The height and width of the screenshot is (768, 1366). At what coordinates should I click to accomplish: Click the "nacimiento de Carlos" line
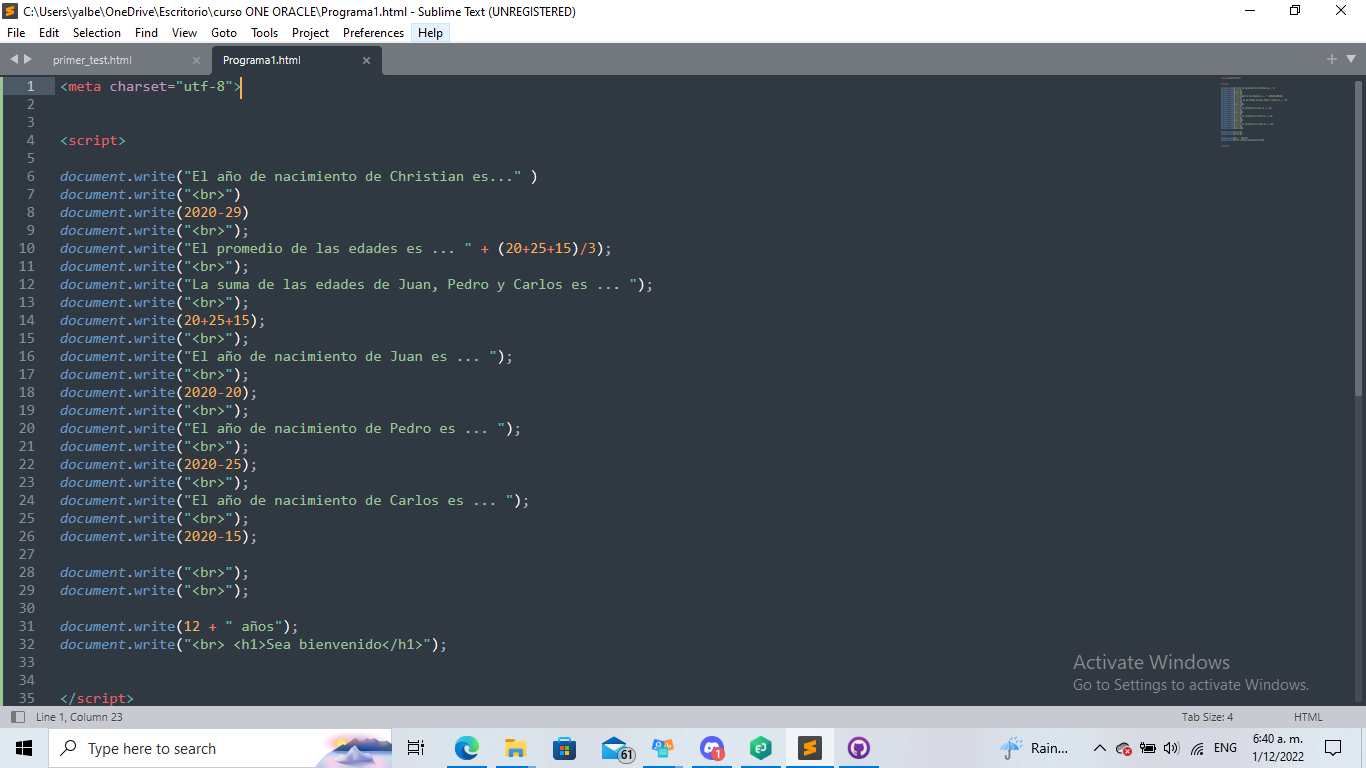(294, 500)
